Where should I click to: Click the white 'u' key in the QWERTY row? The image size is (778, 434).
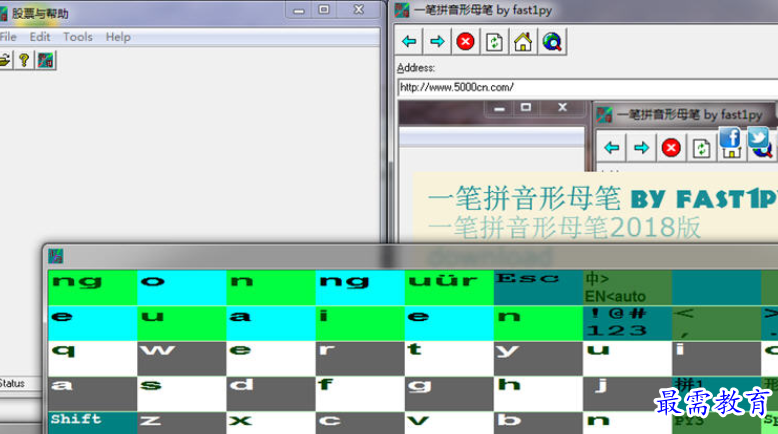(627, 358)
